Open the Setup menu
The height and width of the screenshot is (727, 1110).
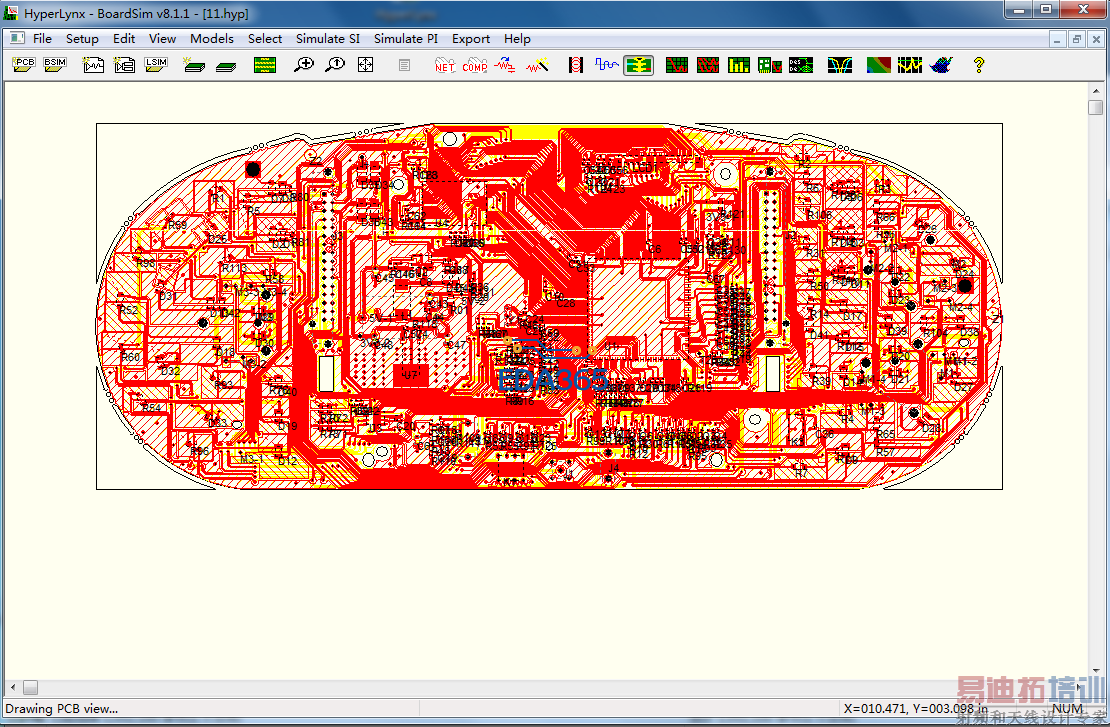pos(82,39)
